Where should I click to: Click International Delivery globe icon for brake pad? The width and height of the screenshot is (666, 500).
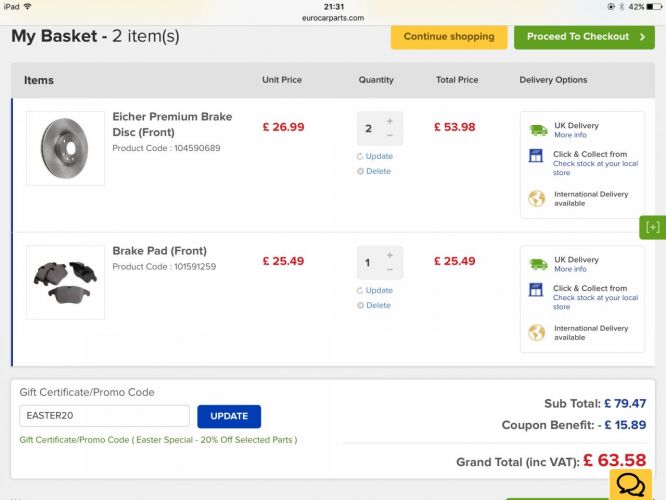pos(536,333)
